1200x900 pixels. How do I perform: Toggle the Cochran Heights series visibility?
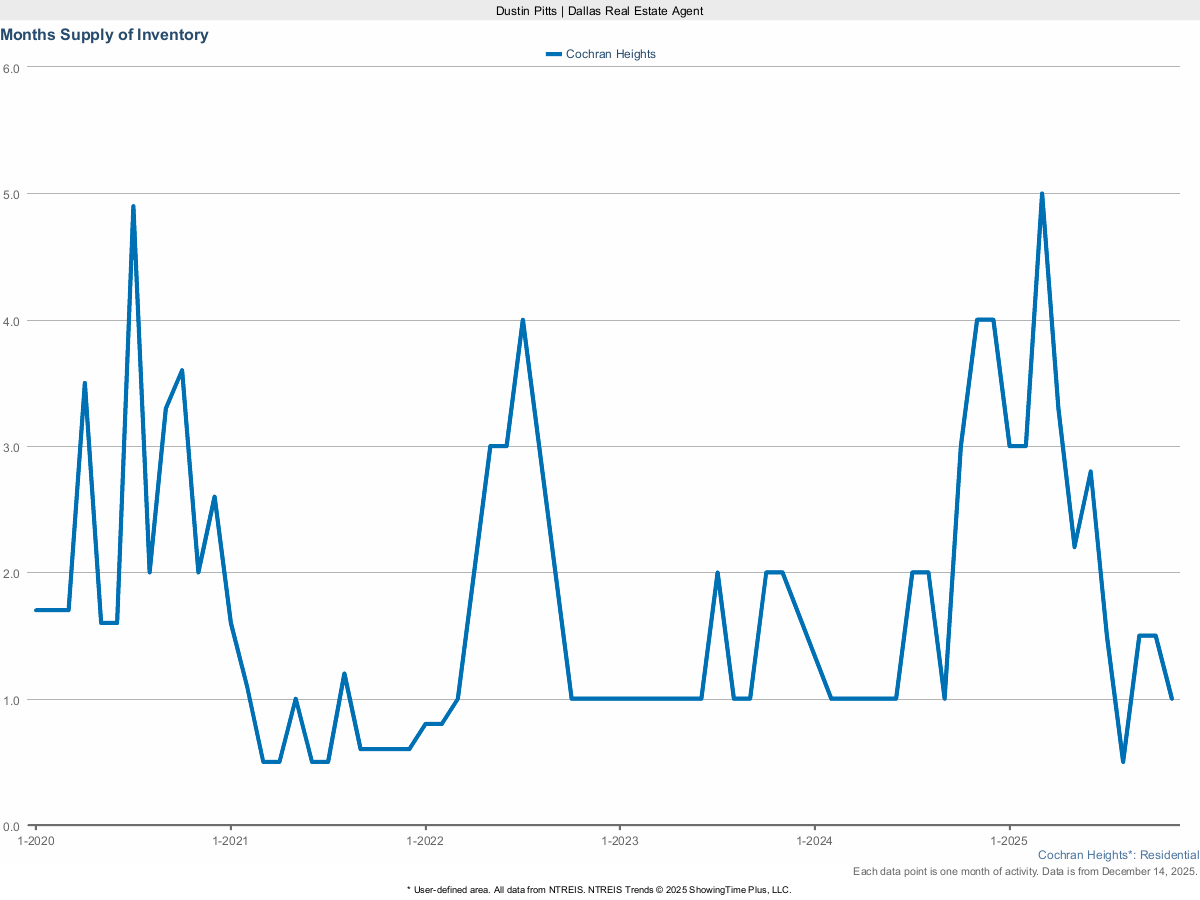(610, 54)
